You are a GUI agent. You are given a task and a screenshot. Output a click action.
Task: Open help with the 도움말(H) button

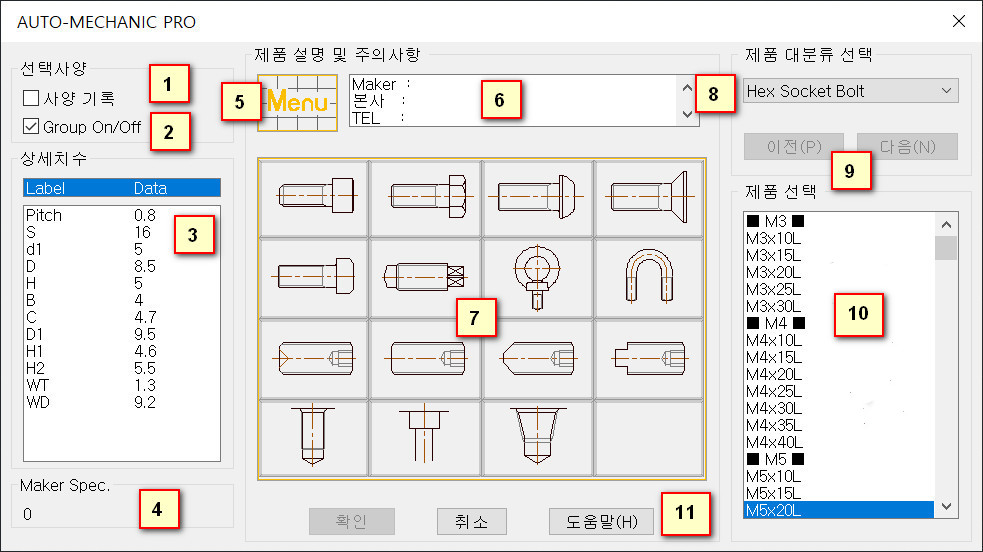pyautogui.click(x=601, y=521)
